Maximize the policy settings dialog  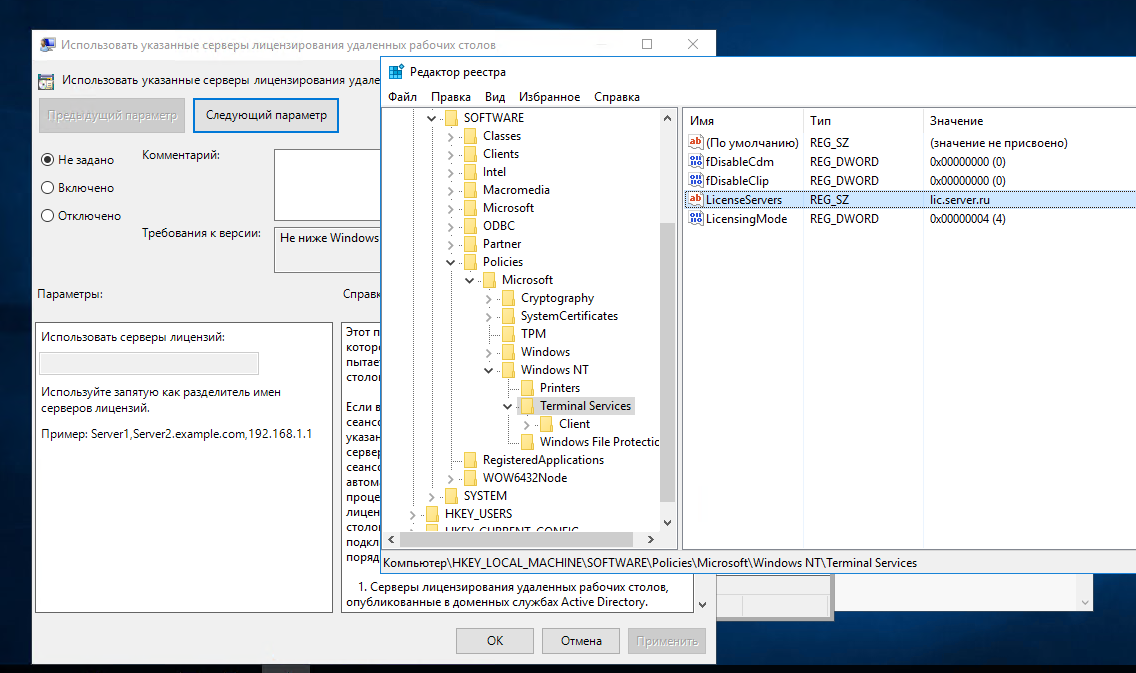click(x=647, y=44)
